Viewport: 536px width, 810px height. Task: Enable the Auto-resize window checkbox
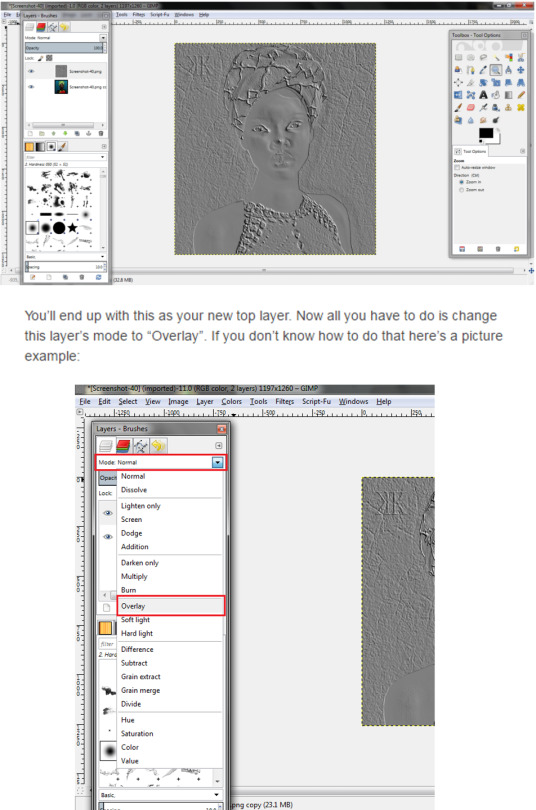(457, 167)
